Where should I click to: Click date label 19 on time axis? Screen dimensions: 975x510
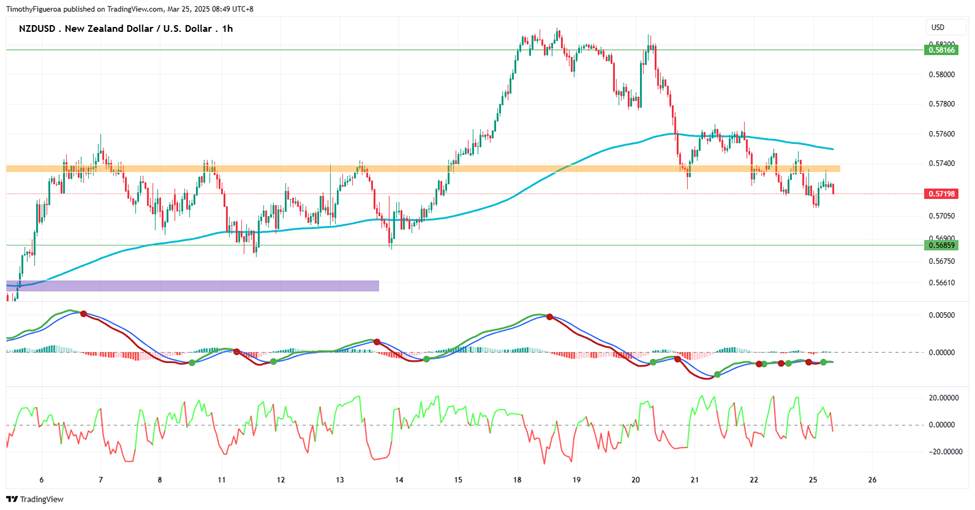tap(576, 480)
